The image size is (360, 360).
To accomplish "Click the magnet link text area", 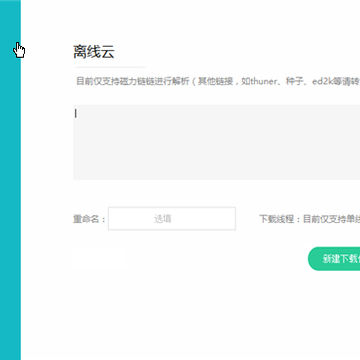I will (217, 142).
